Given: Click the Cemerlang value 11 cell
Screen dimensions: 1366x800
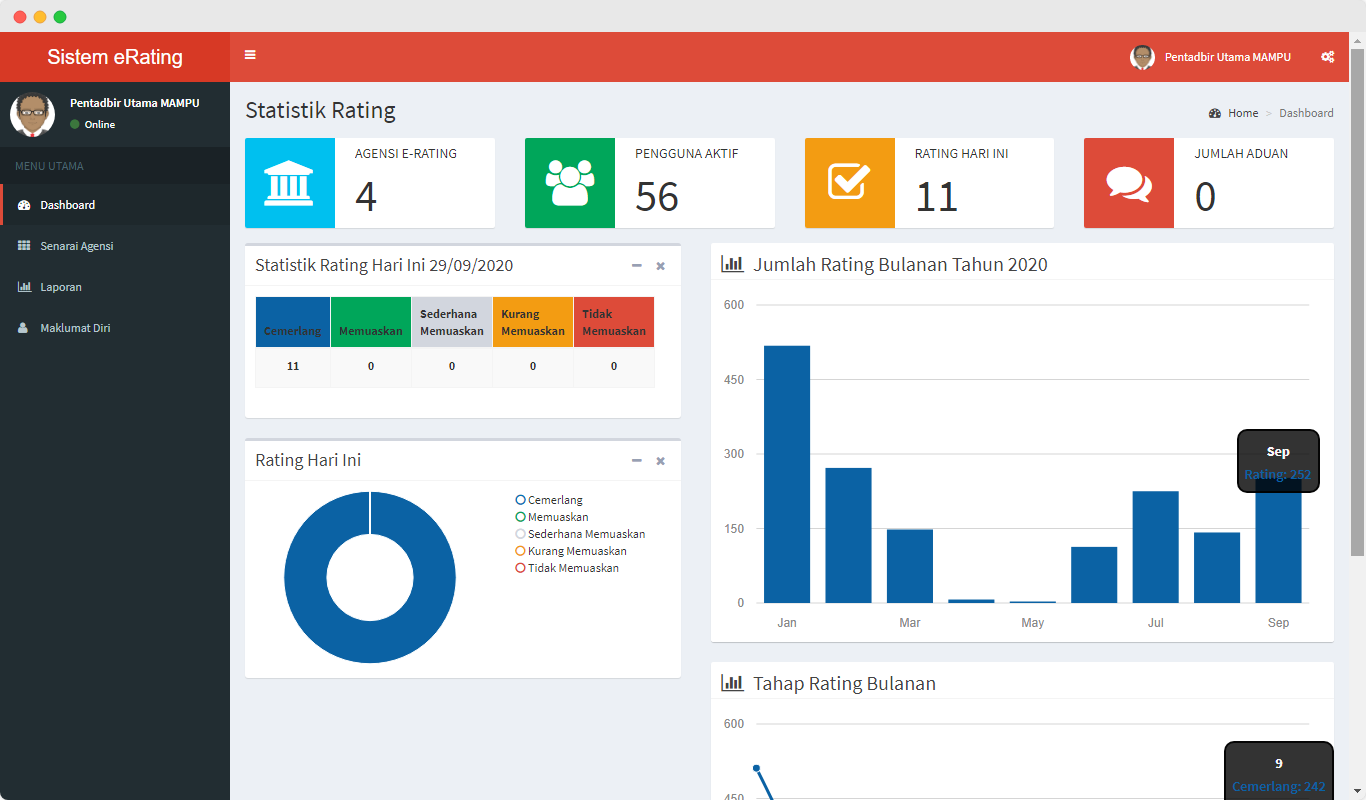Looking at the screenshot, I should pos(293,367).
